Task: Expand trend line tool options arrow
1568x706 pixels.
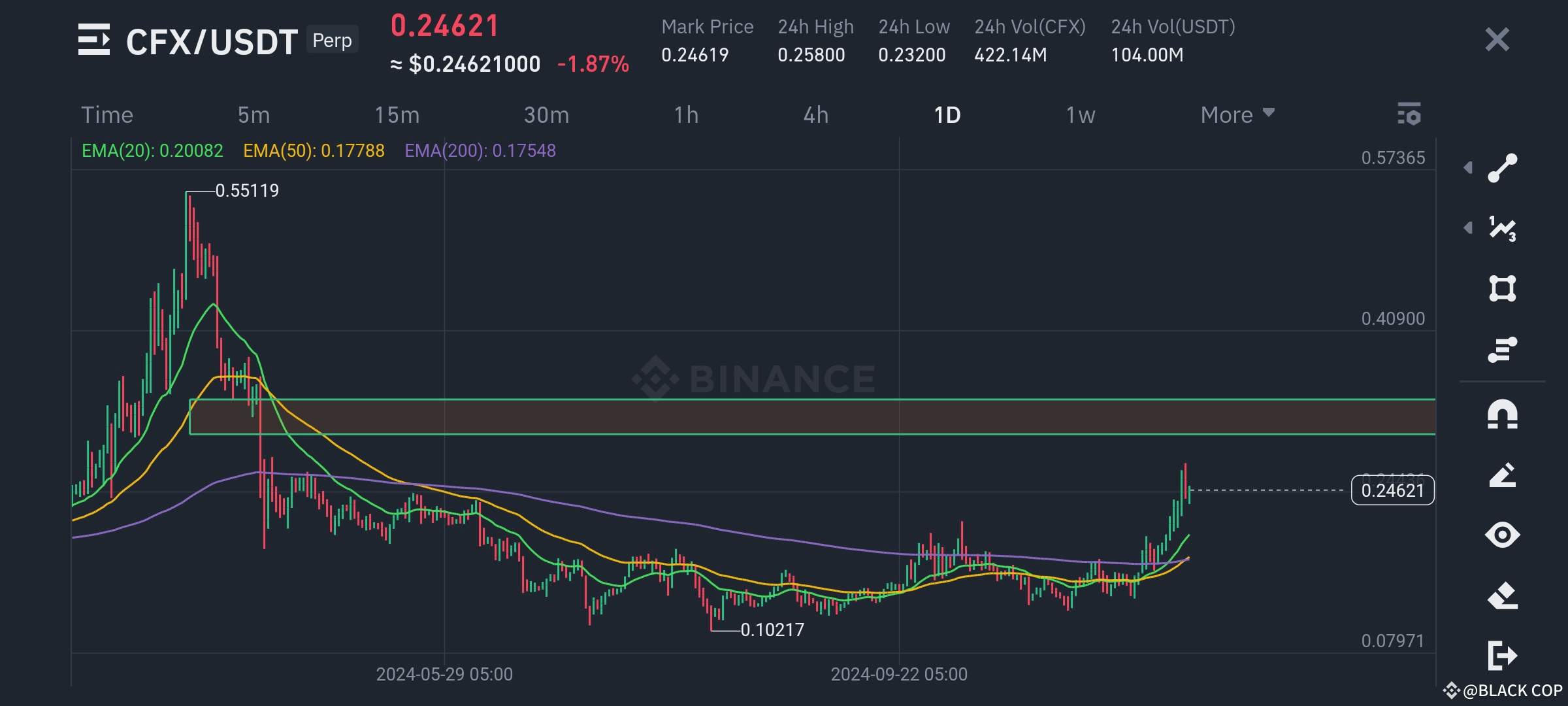Action: [x=1468, y=168]
